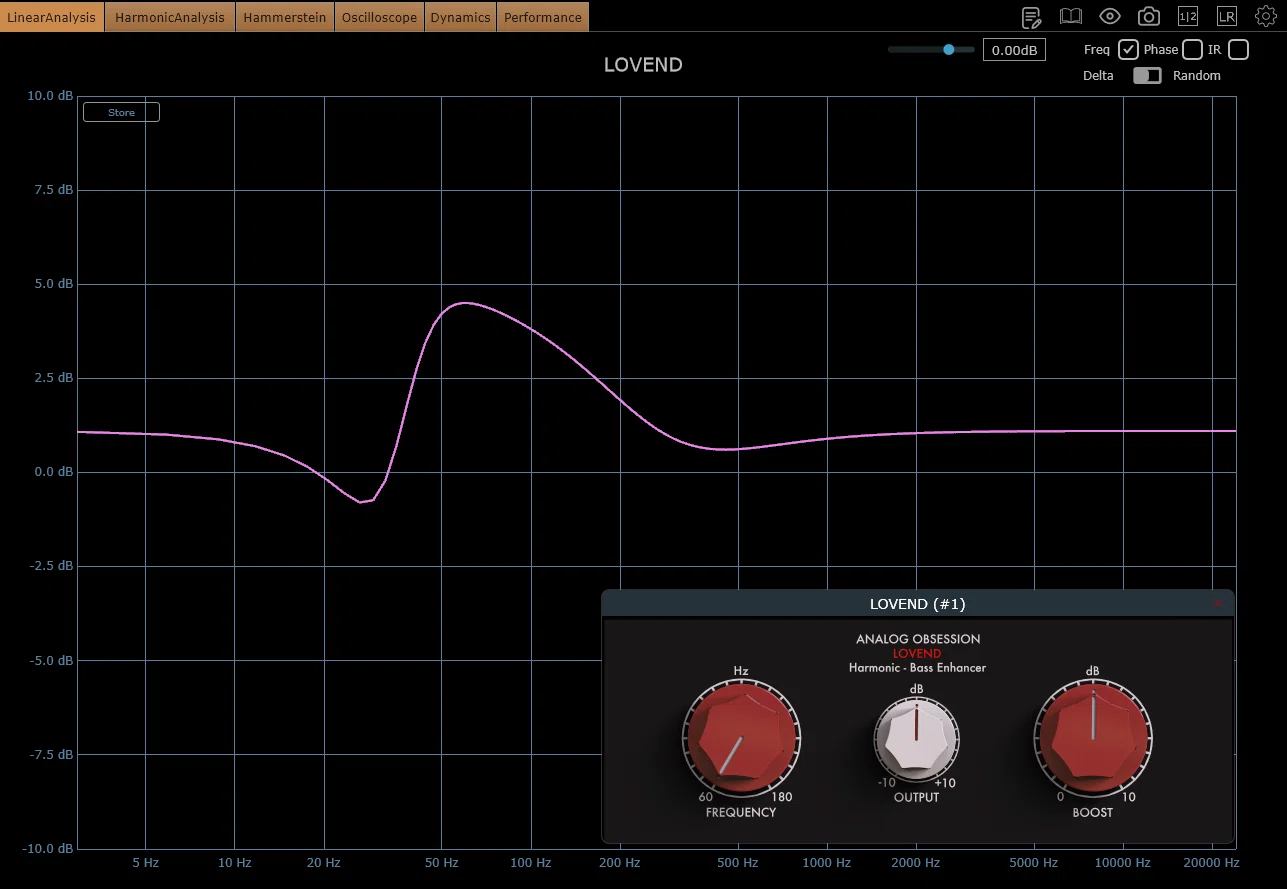The height and width of the screenshot is (889, 1287).
Task: Click the LOVEND graph title
Action: click(x=643, y=65)
